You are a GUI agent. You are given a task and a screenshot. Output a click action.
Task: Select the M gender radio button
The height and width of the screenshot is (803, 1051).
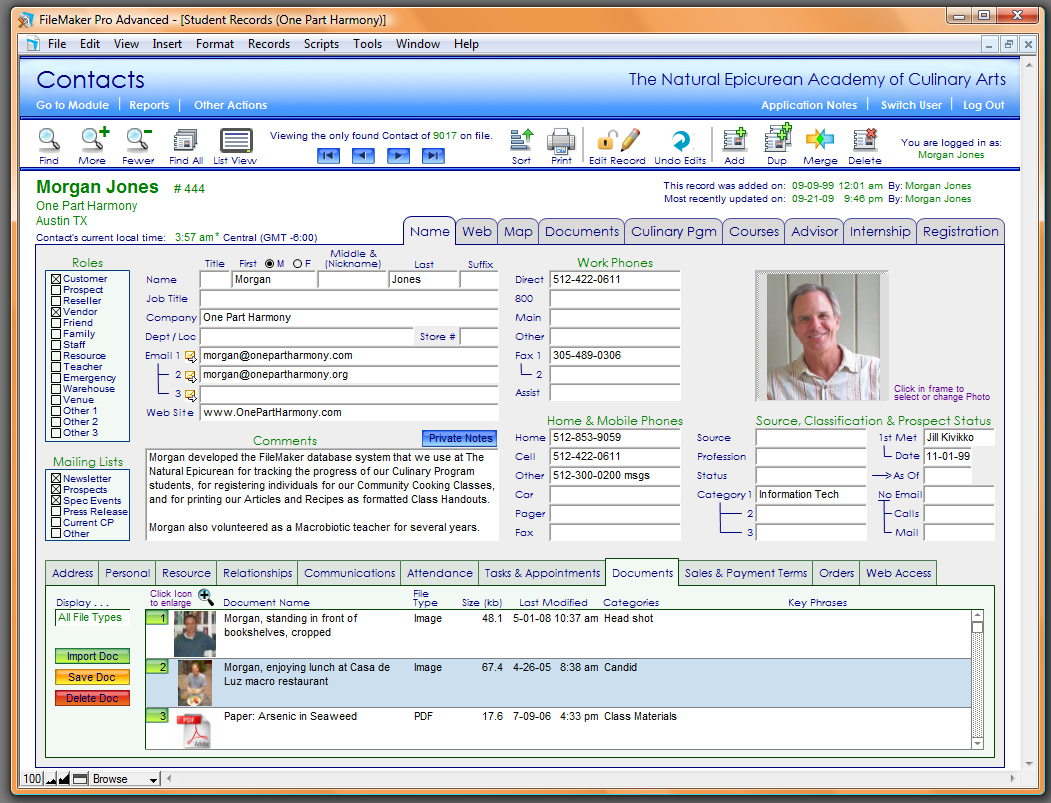pos(269,263)
